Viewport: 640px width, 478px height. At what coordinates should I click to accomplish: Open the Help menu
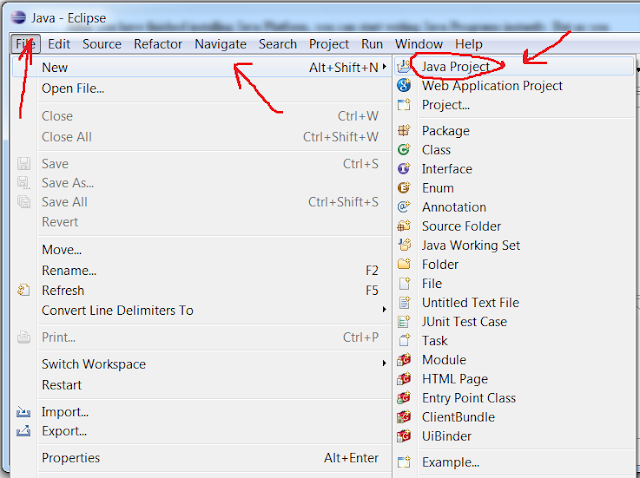tap(469, 44)
